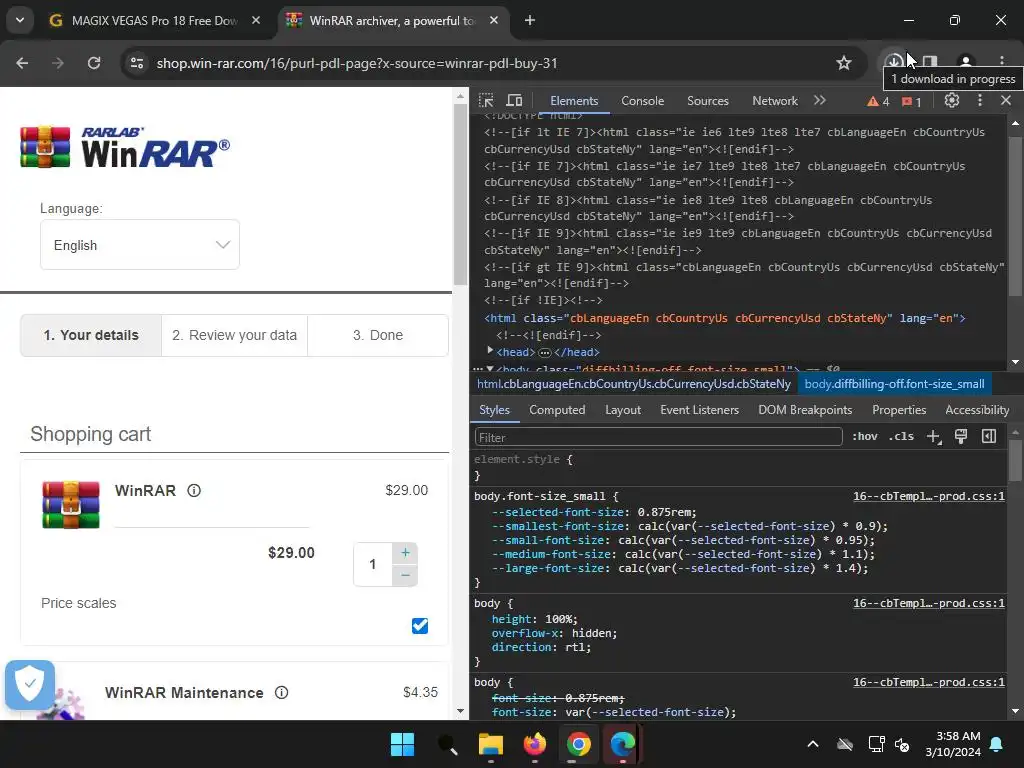The image size is (1024, 768).
Task: Open File Explorer from taskbar
Action: point(490,744)
